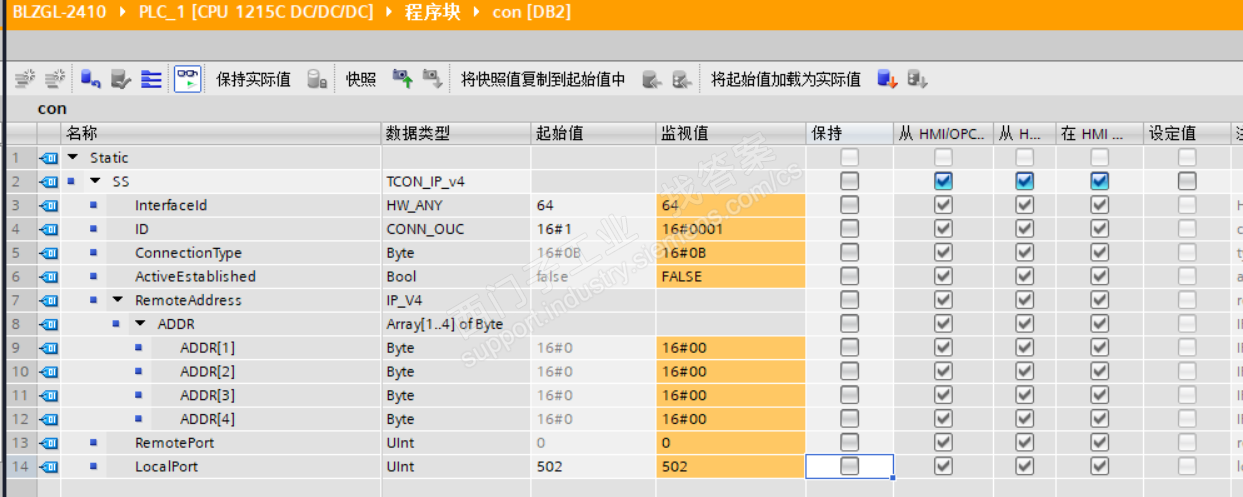Click the ActiveEstablished variable name
Image resolution: width=1243 pixels, height=497 pixels.
[x=195, y=277]
